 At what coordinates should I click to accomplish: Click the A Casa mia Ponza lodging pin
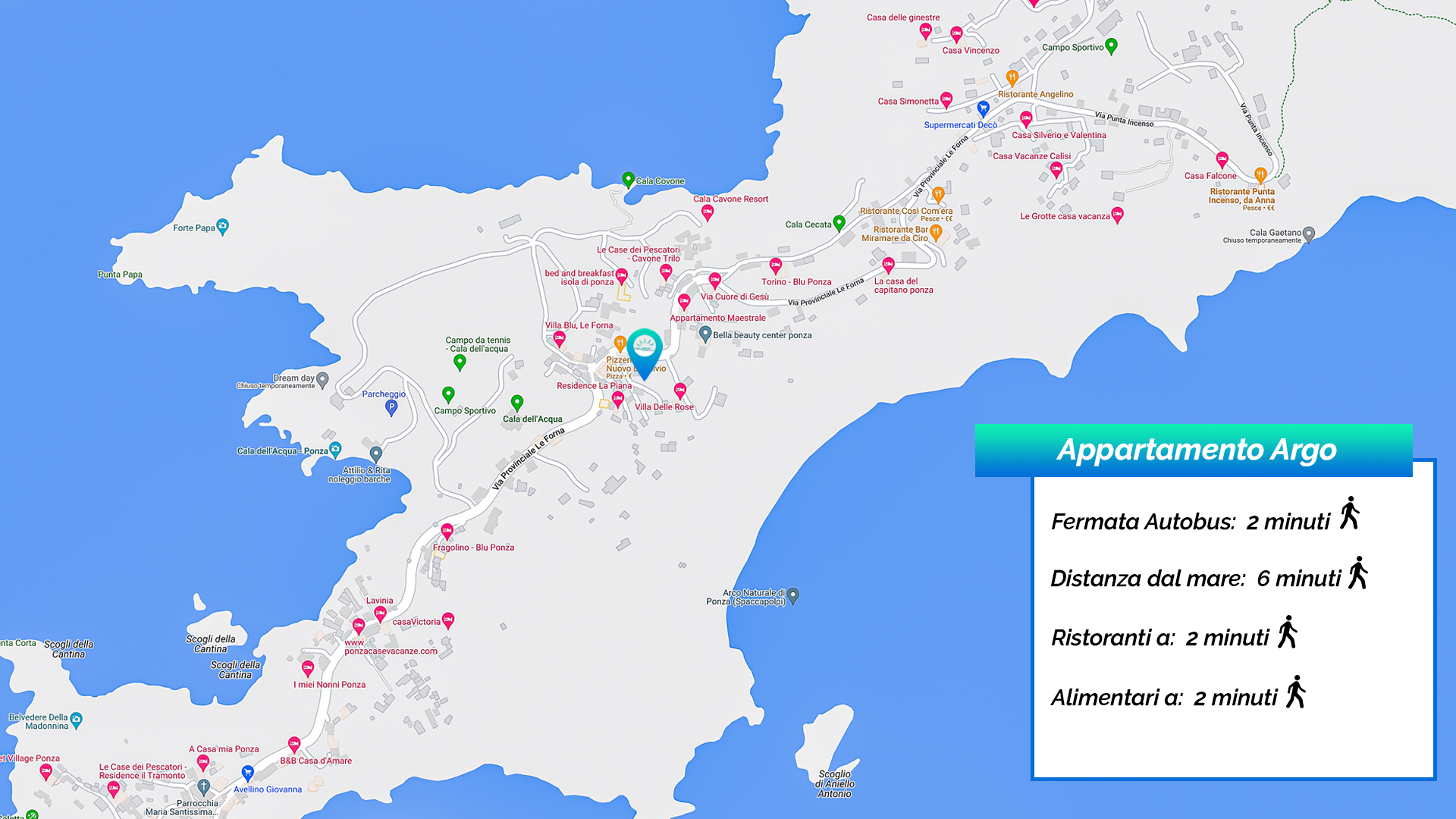[203, 761]
